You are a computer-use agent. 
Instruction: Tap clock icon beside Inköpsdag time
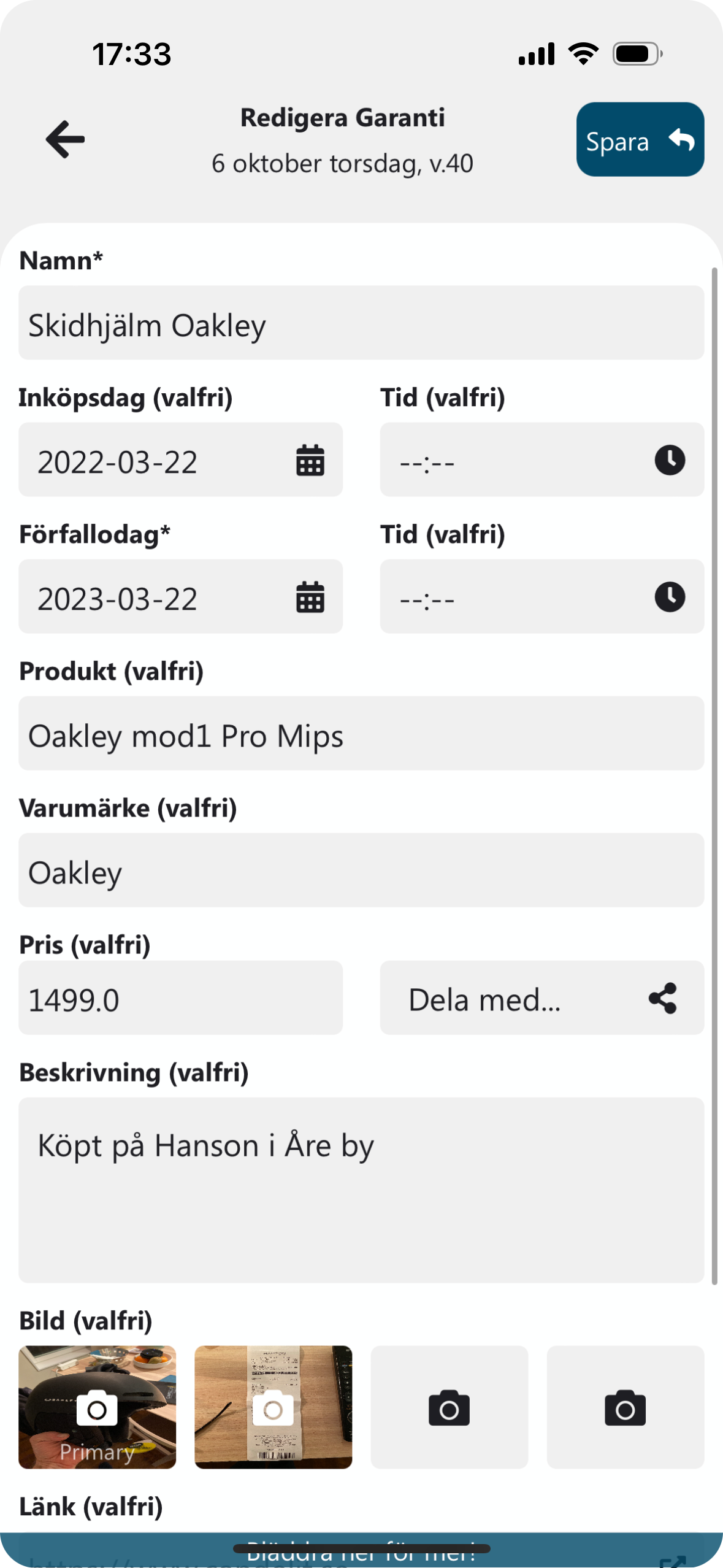point(670,460)
